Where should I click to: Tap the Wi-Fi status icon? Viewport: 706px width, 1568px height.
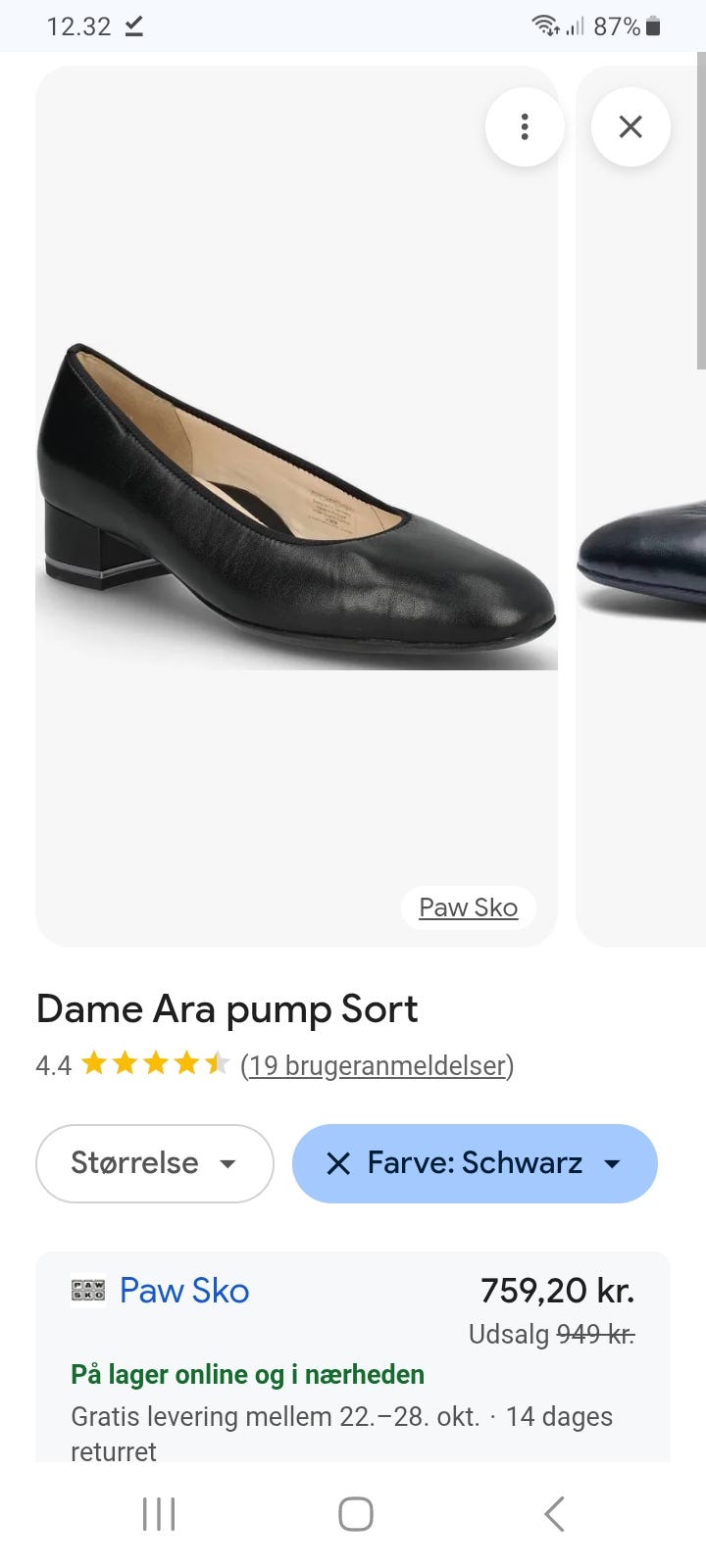pos(545,26)
